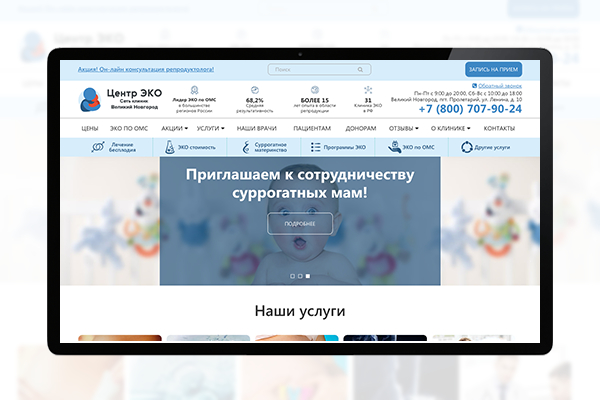Click the Программы ЭКО list icon
Image resolution: width=600 pixels, height=400 pixels.
click(x=315, y=147)
